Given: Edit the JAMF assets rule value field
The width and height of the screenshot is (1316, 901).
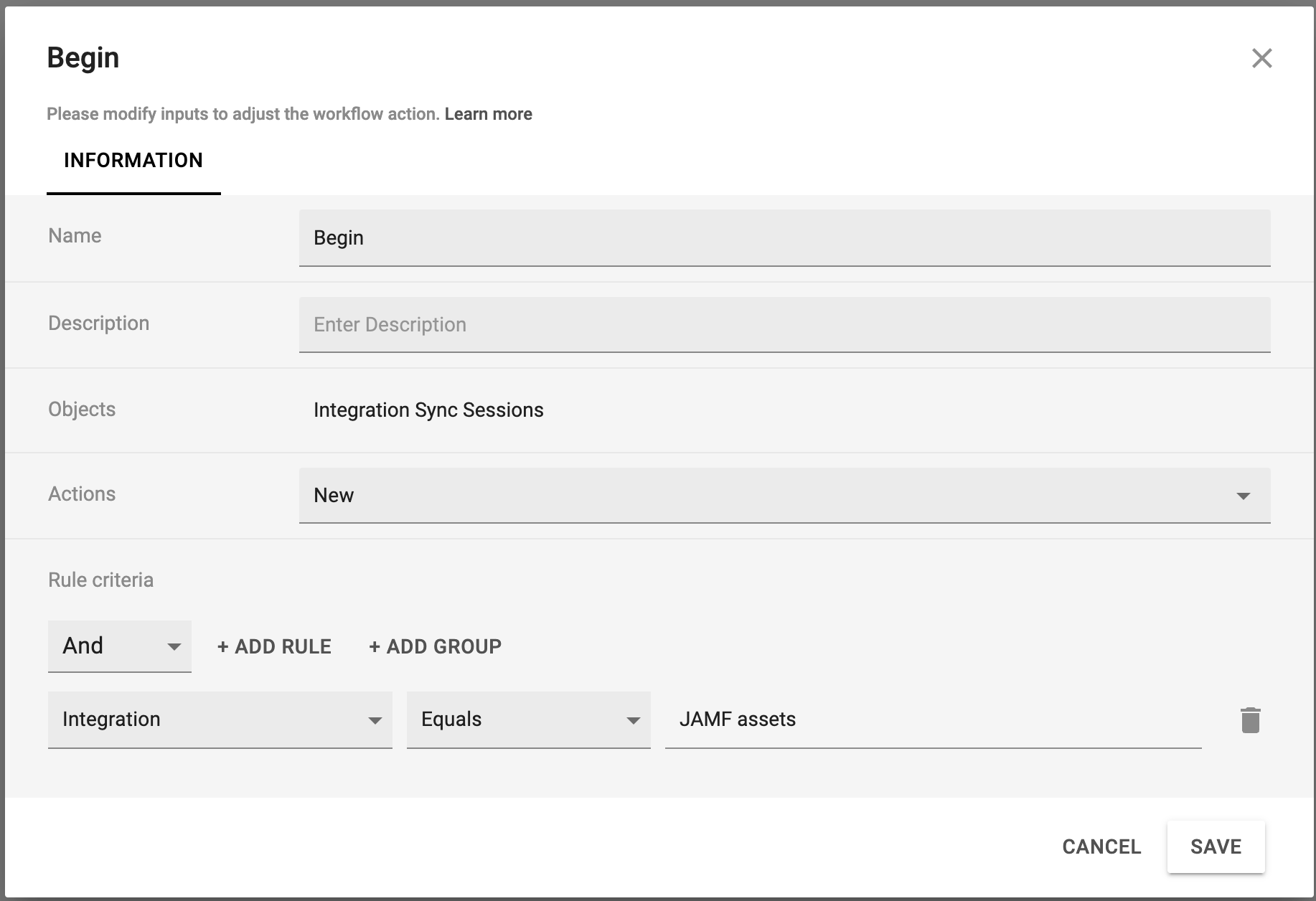Looking at the screenshot, I should (932, 720).
